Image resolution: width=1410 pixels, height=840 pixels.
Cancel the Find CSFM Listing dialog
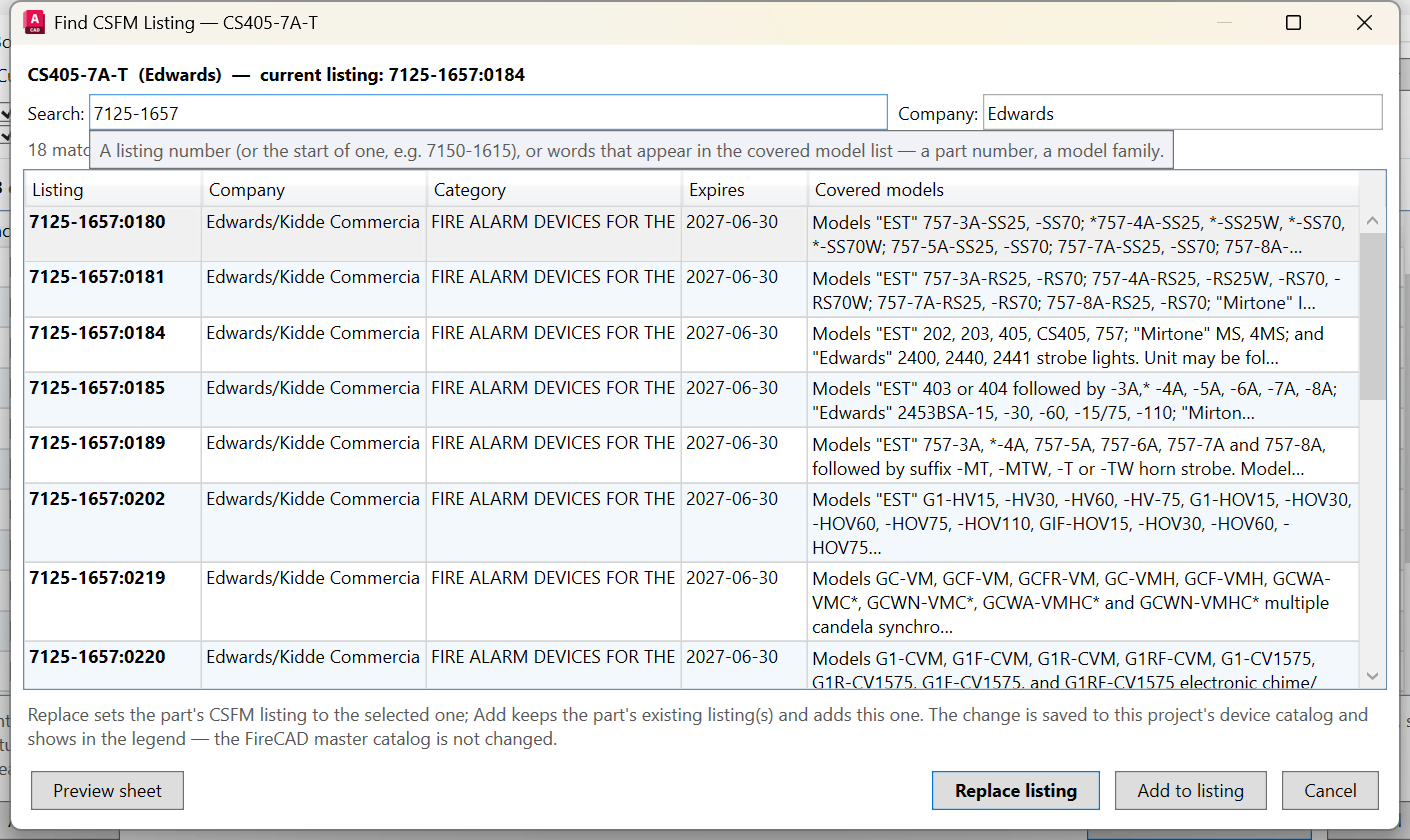pos(1330,791)
